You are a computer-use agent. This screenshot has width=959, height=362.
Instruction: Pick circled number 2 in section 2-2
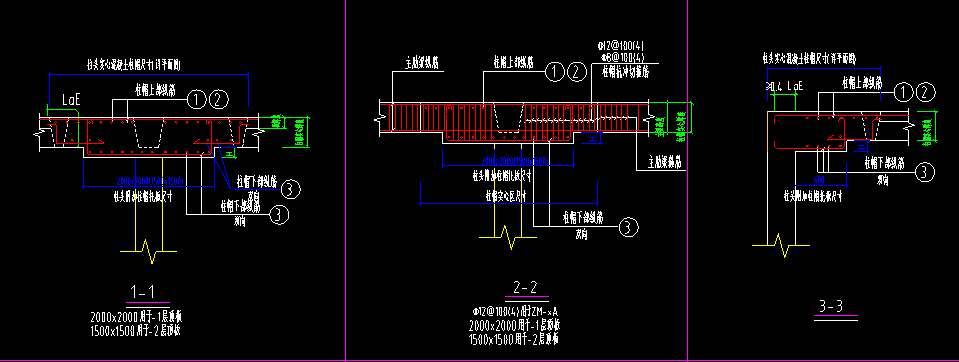(576, 72)
